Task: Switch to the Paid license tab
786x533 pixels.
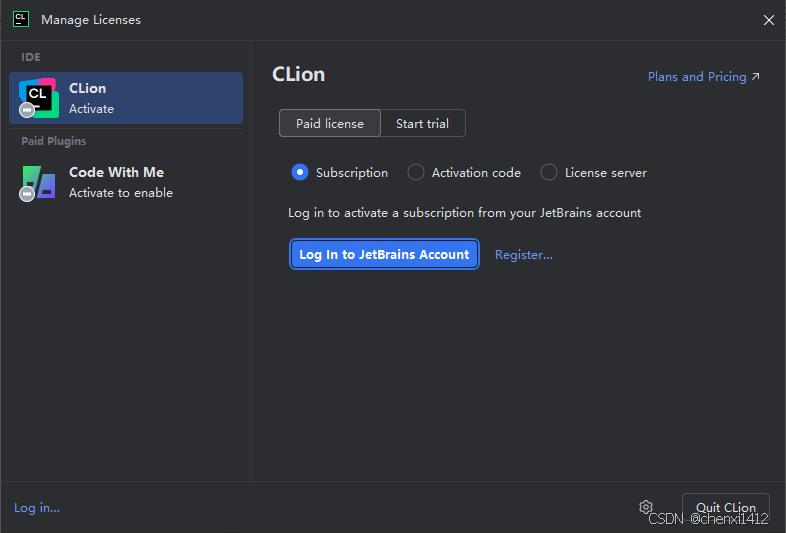Action: point(330,123)
